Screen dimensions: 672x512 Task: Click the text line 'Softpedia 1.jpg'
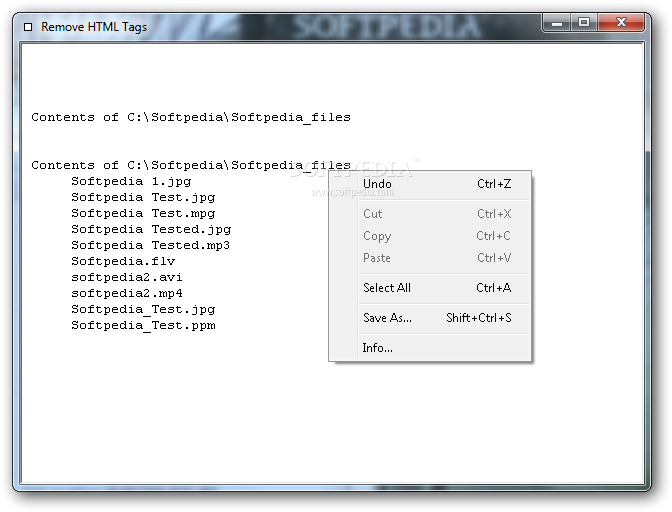131,182
